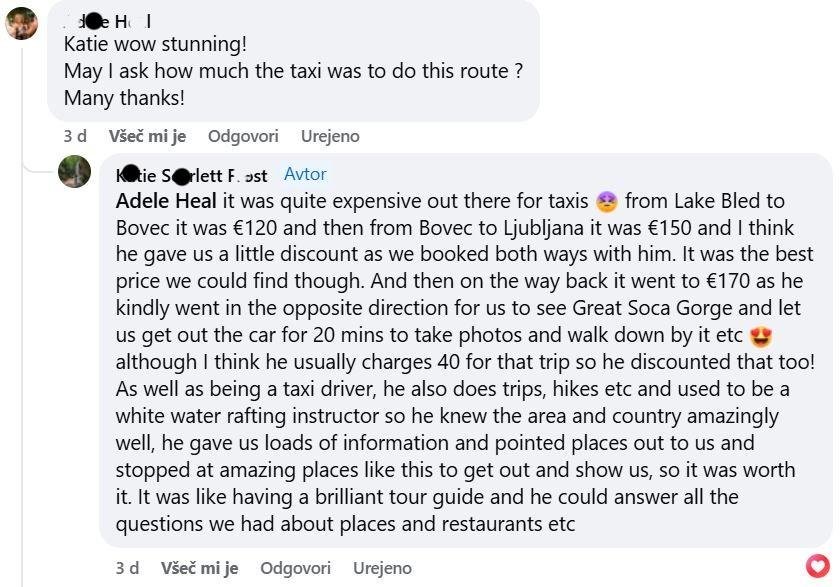
Task: Open the first commenter's name link
Action: click(x=107, y=21)
